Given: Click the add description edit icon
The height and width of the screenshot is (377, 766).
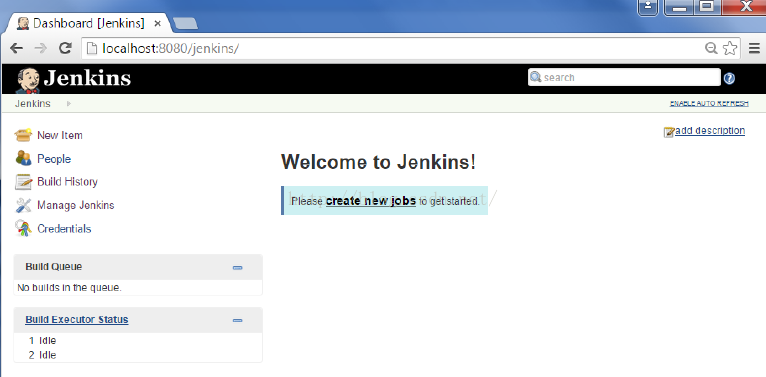Looking at the screenshot, I should pyautogui.click(x=669, y=132).
